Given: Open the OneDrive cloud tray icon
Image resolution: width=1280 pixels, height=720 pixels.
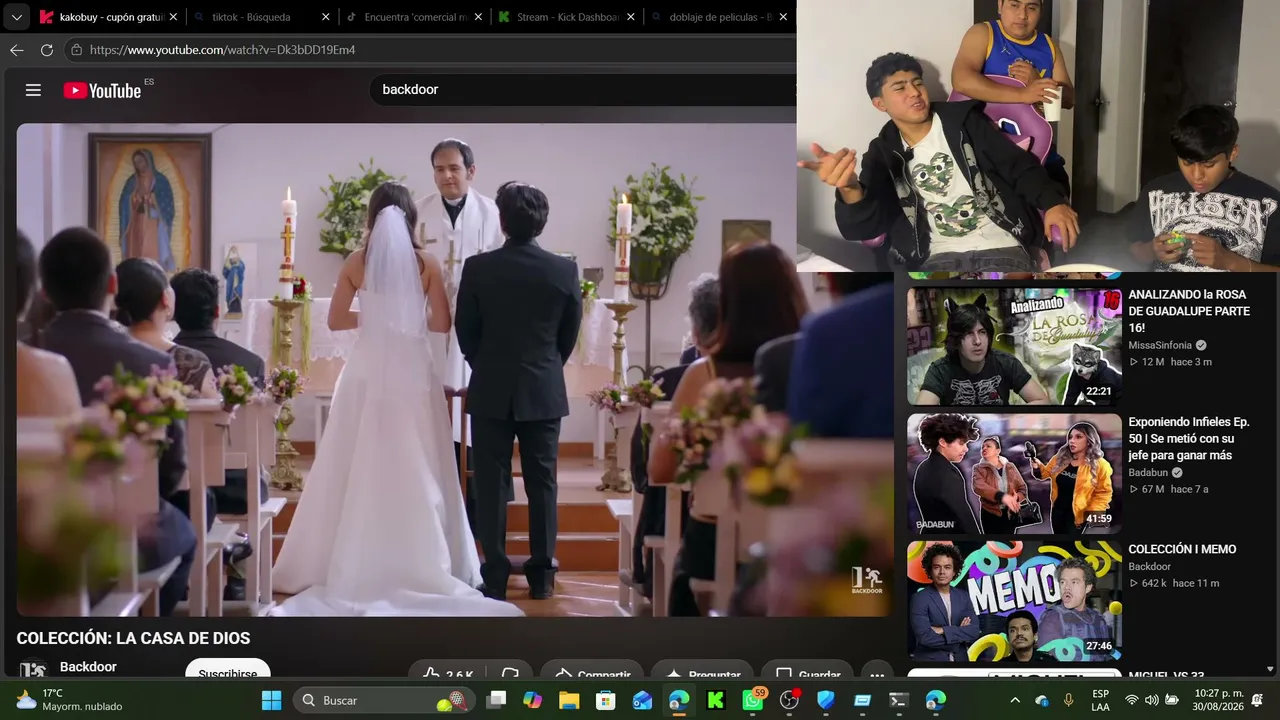Looking at the screenshot, I should 1042,700.
